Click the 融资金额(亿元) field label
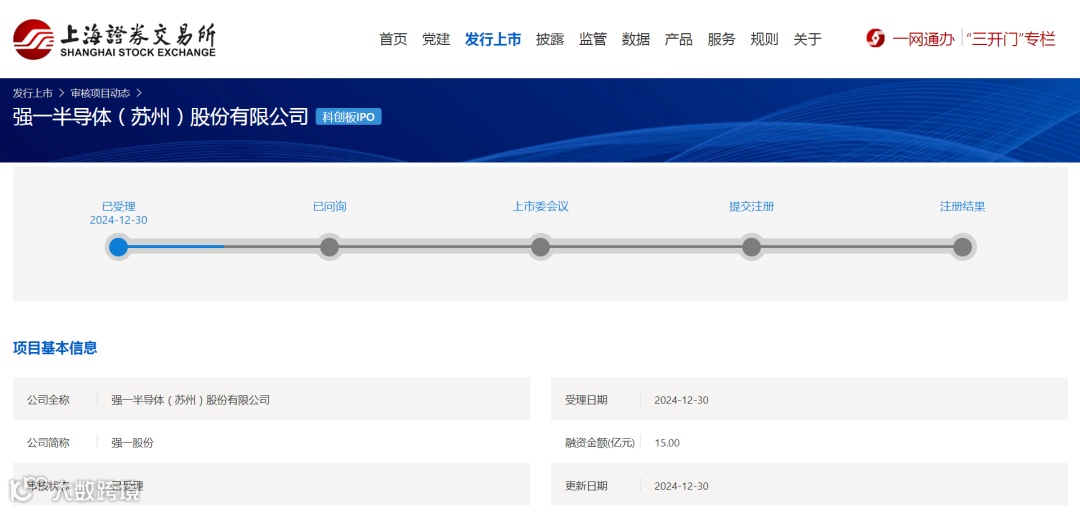The height and width of the screenshot is (510, 1080). click(599, 442)
